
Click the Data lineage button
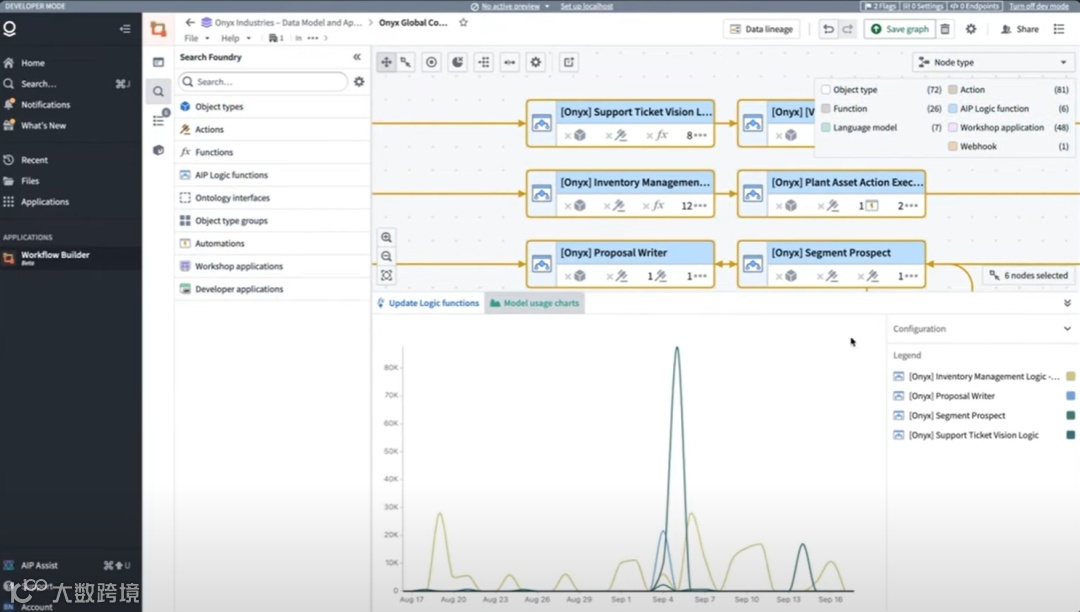tap(762, 29)
